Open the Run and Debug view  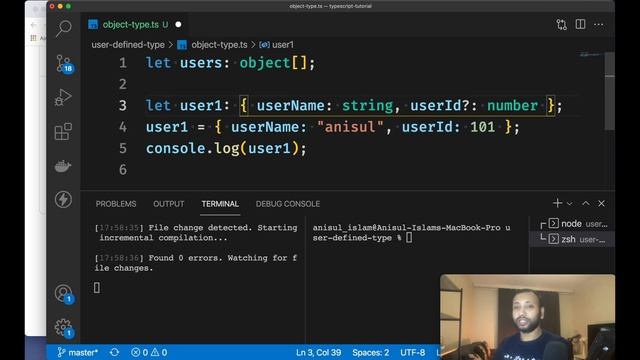[x=63, y=98]
